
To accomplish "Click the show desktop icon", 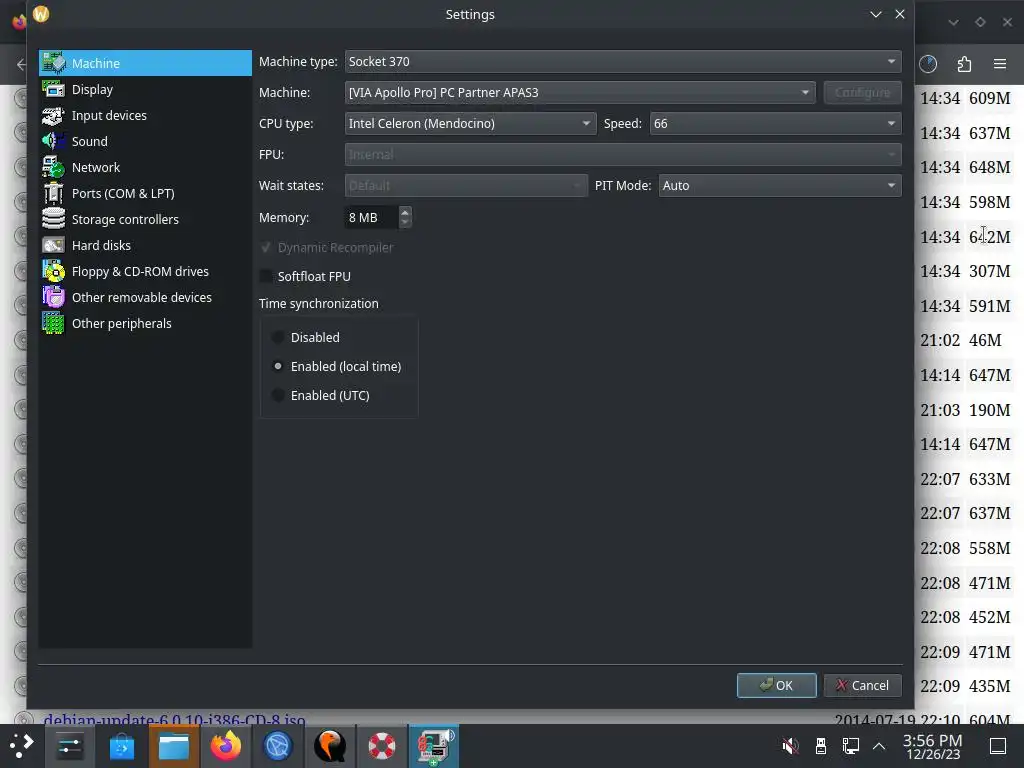I will point(998,746).
